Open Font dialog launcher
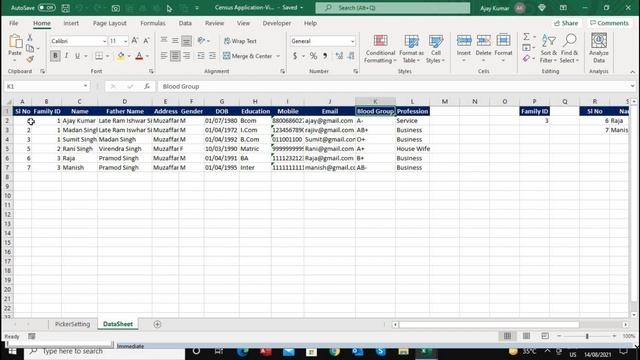 coord(151,71)
